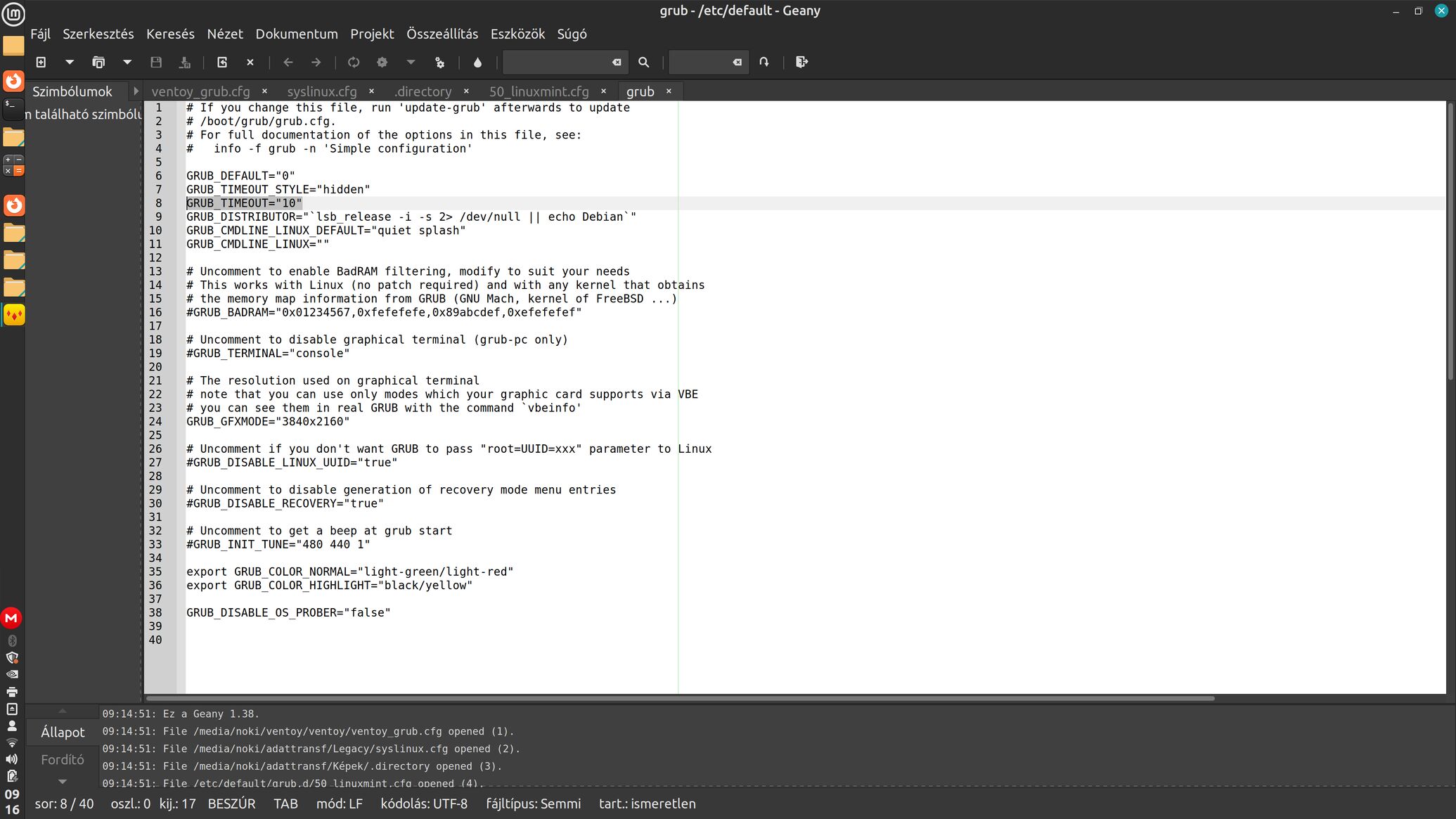Click the magnifier Find icon
The image size is (1456, 819).
click(643, 63)
